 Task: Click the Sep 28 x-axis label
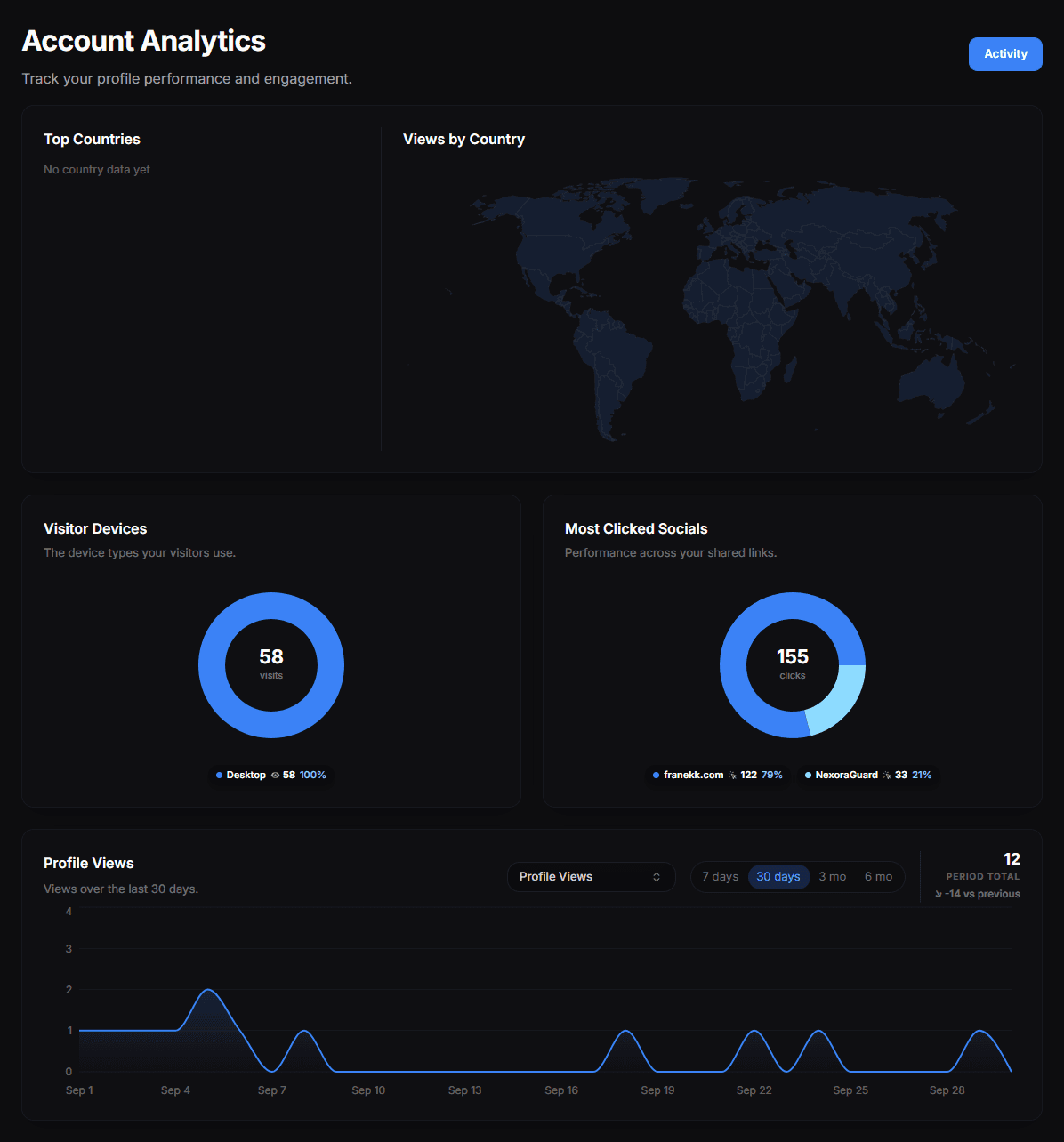(947, 1090)
